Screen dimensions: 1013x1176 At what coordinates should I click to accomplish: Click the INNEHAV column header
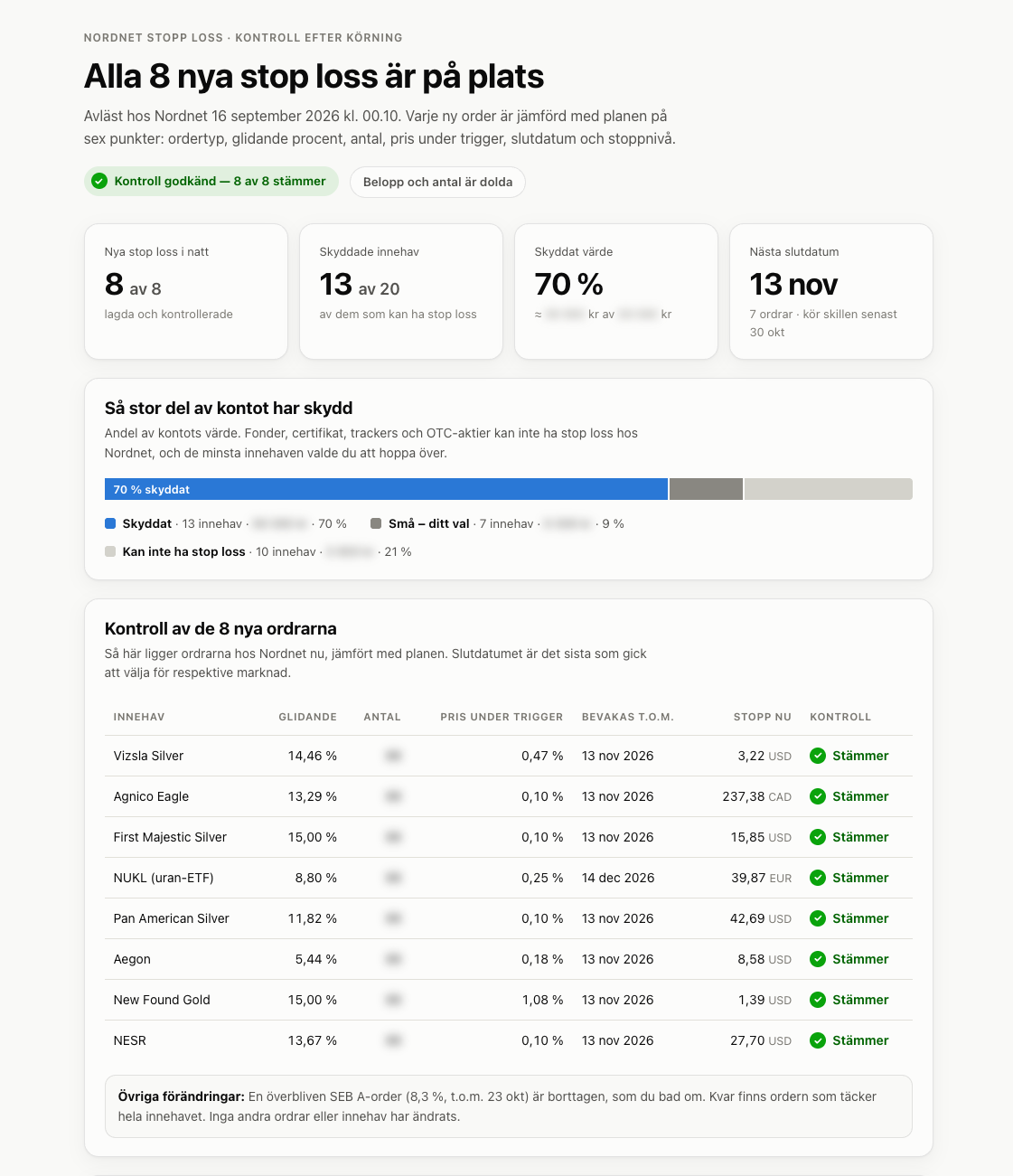coord(139,717)
